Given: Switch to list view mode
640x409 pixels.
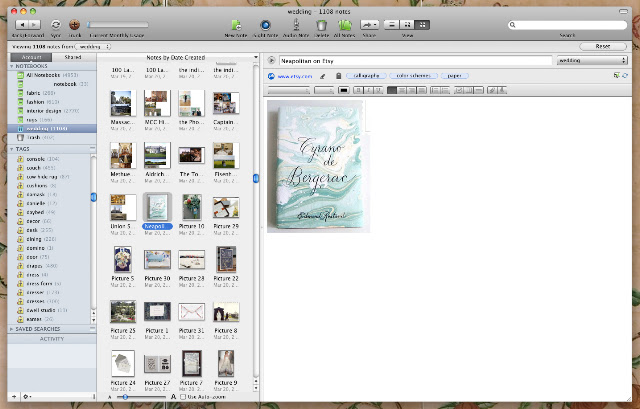Looking at the screenshot, I should 391,25.
